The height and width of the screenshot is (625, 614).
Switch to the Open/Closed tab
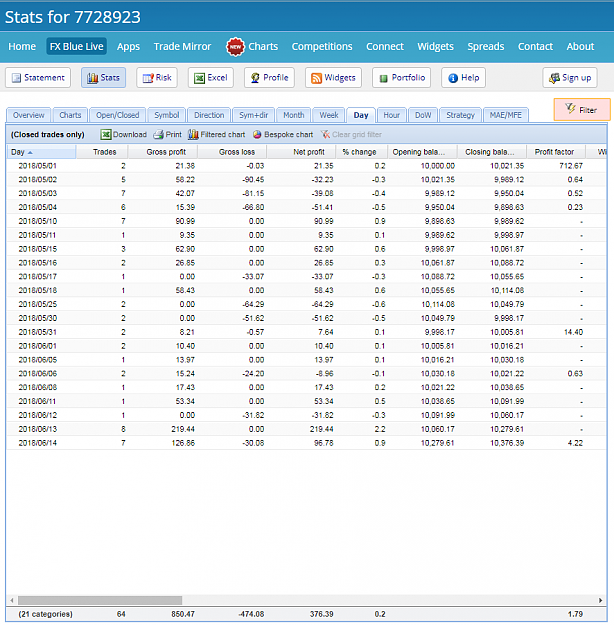pos(118,115)
